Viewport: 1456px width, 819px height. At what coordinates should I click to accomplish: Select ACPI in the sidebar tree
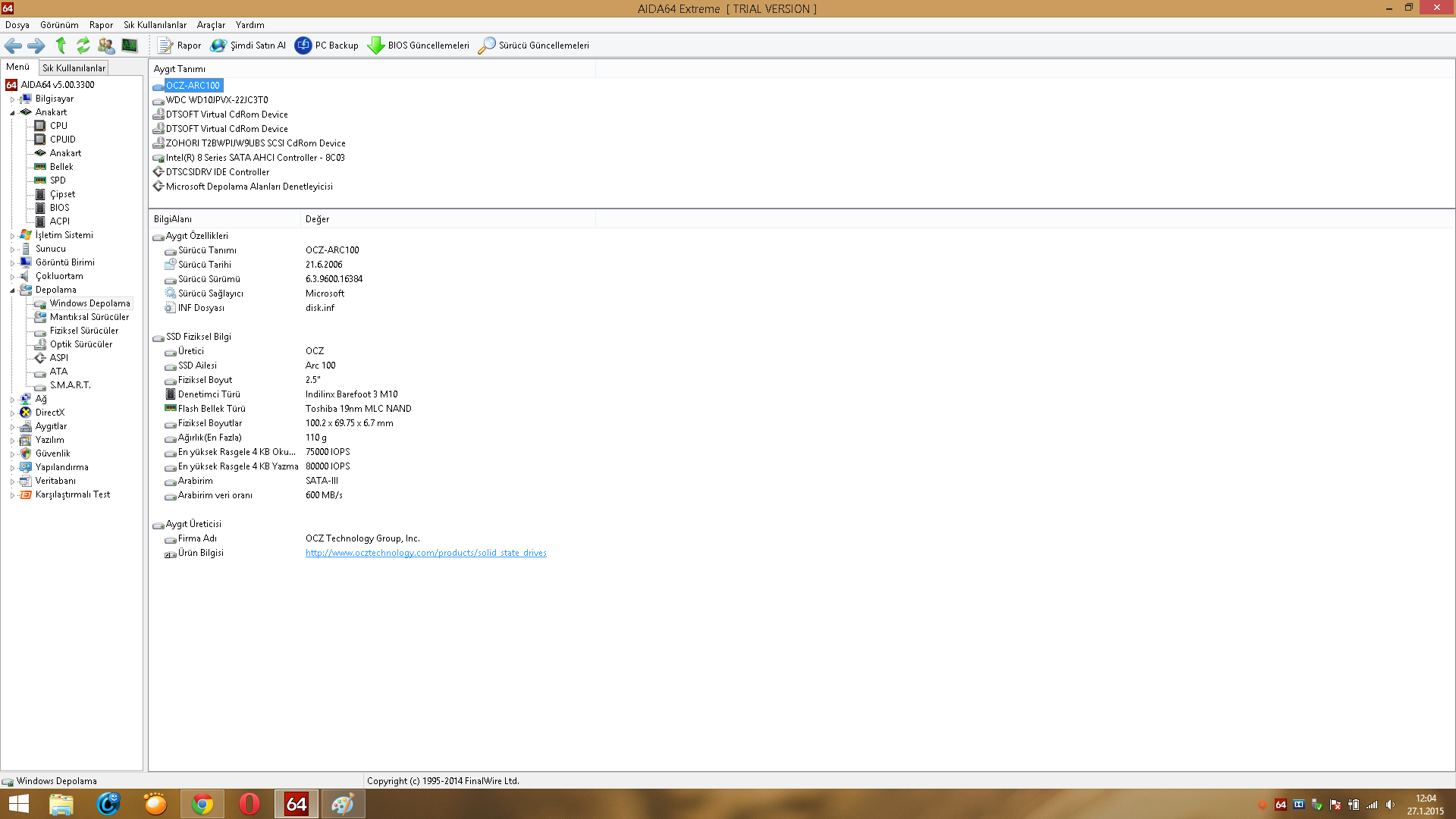tap(59, 221)
